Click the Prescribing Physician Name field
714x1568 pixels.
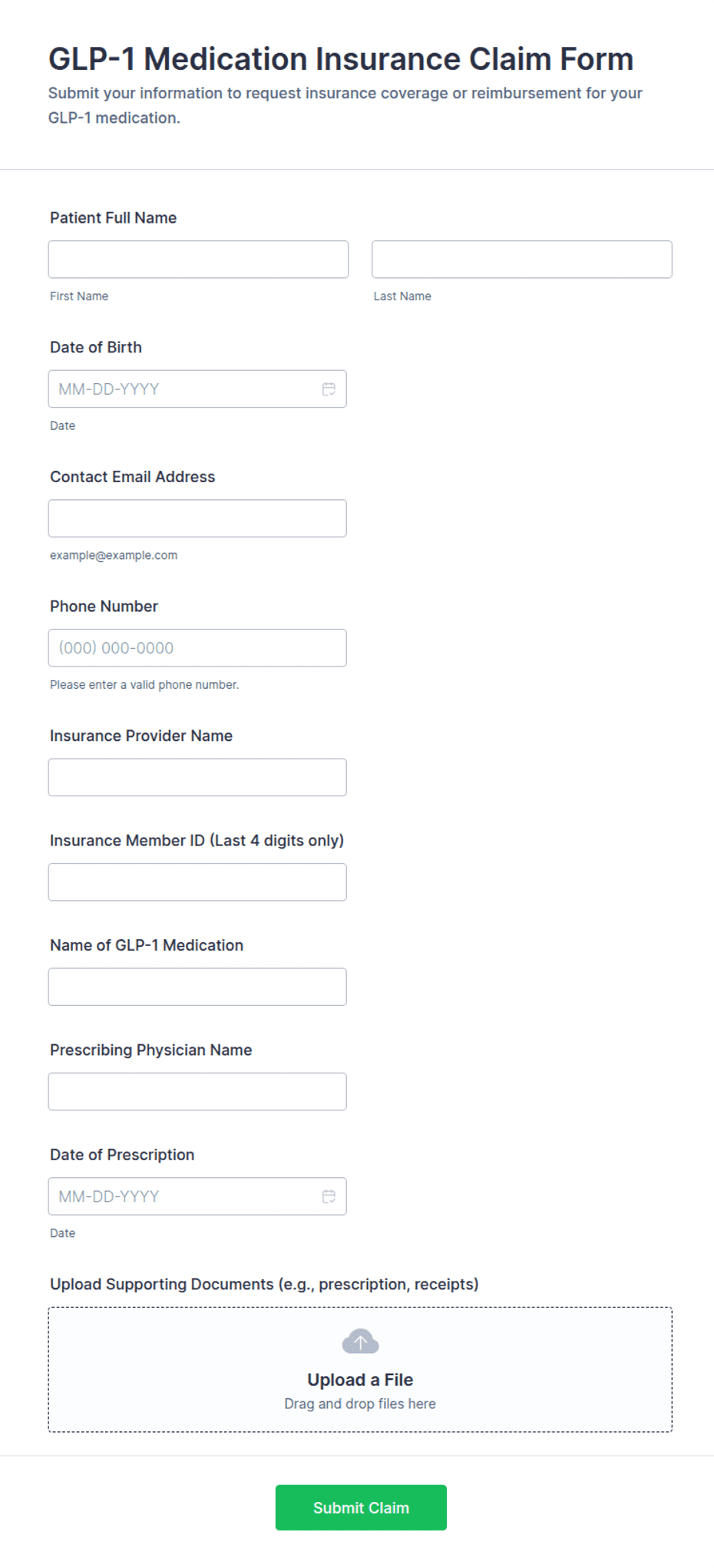pos(197,1091)
